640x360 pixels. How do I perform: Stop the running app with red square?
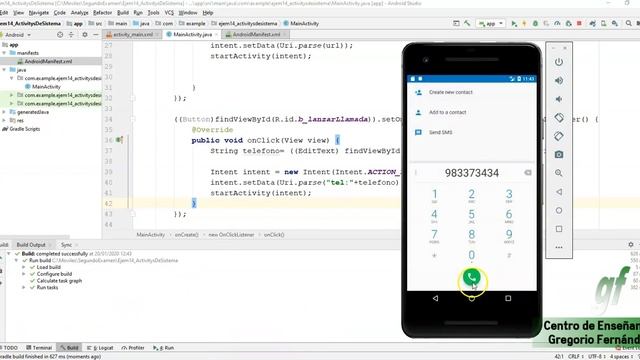pos(579,24)
